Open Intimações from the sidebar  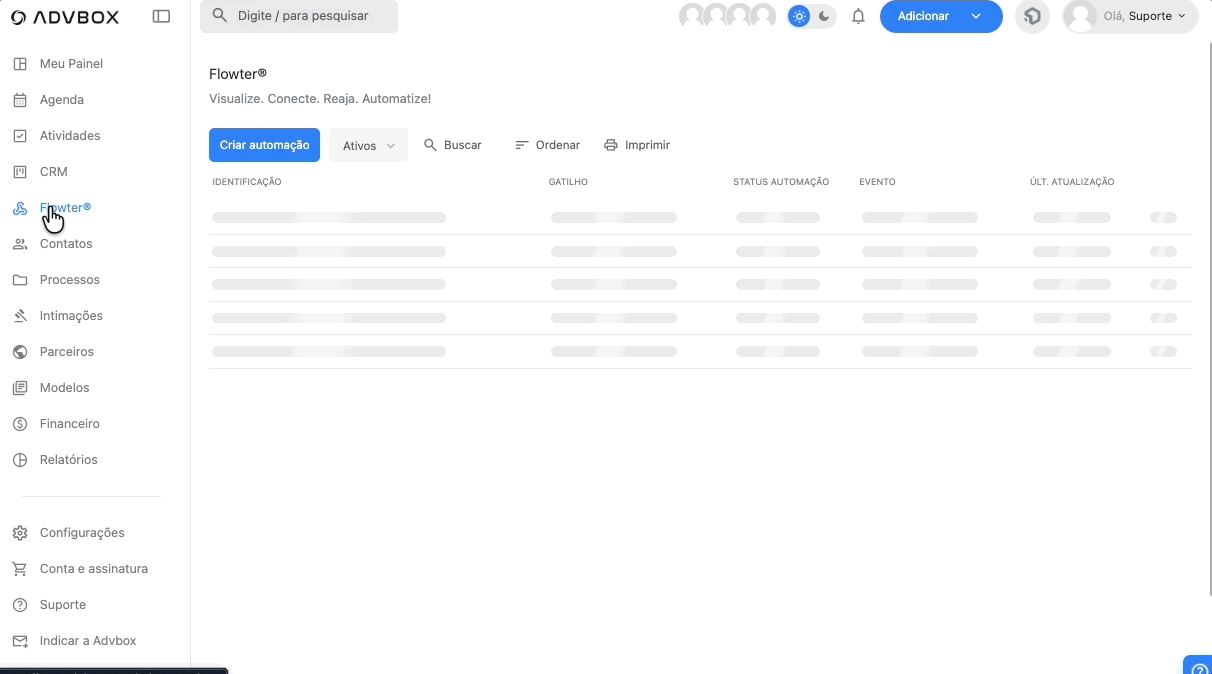click(x=71, y=316)
